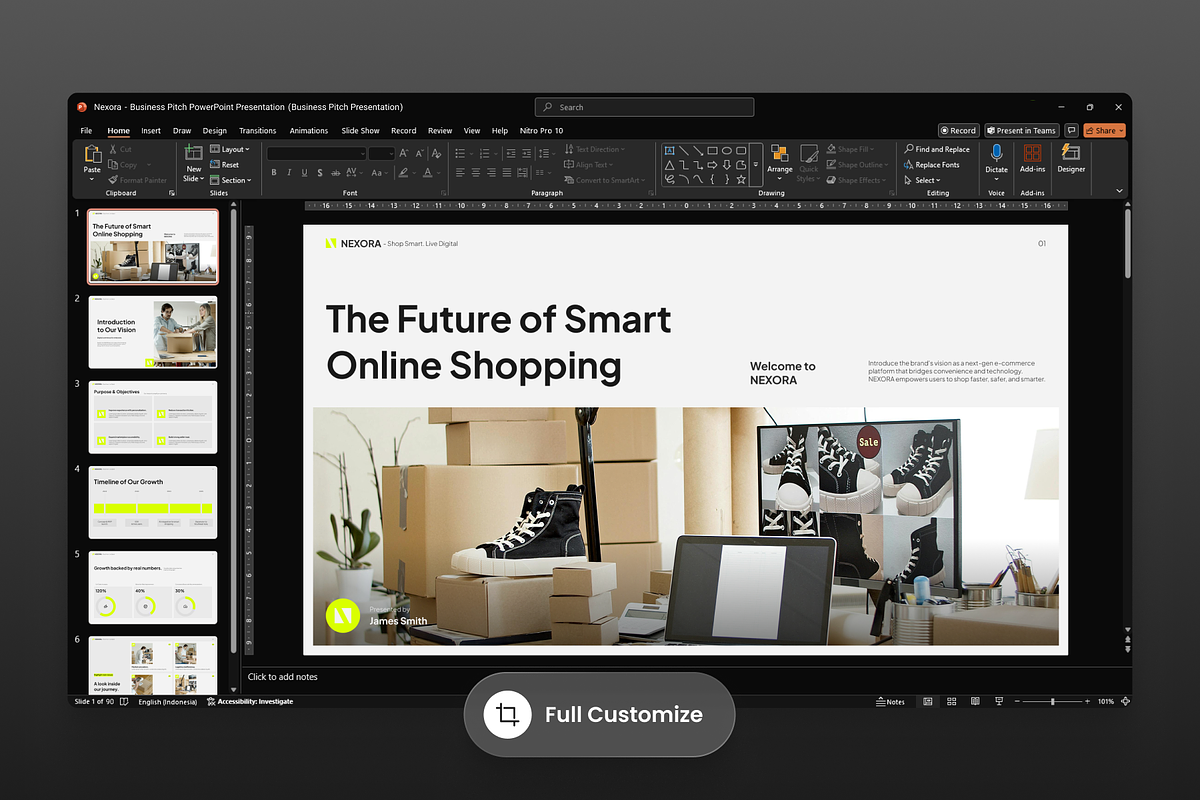Click the Share button

pyautogui.click(x=1103, y=130)
